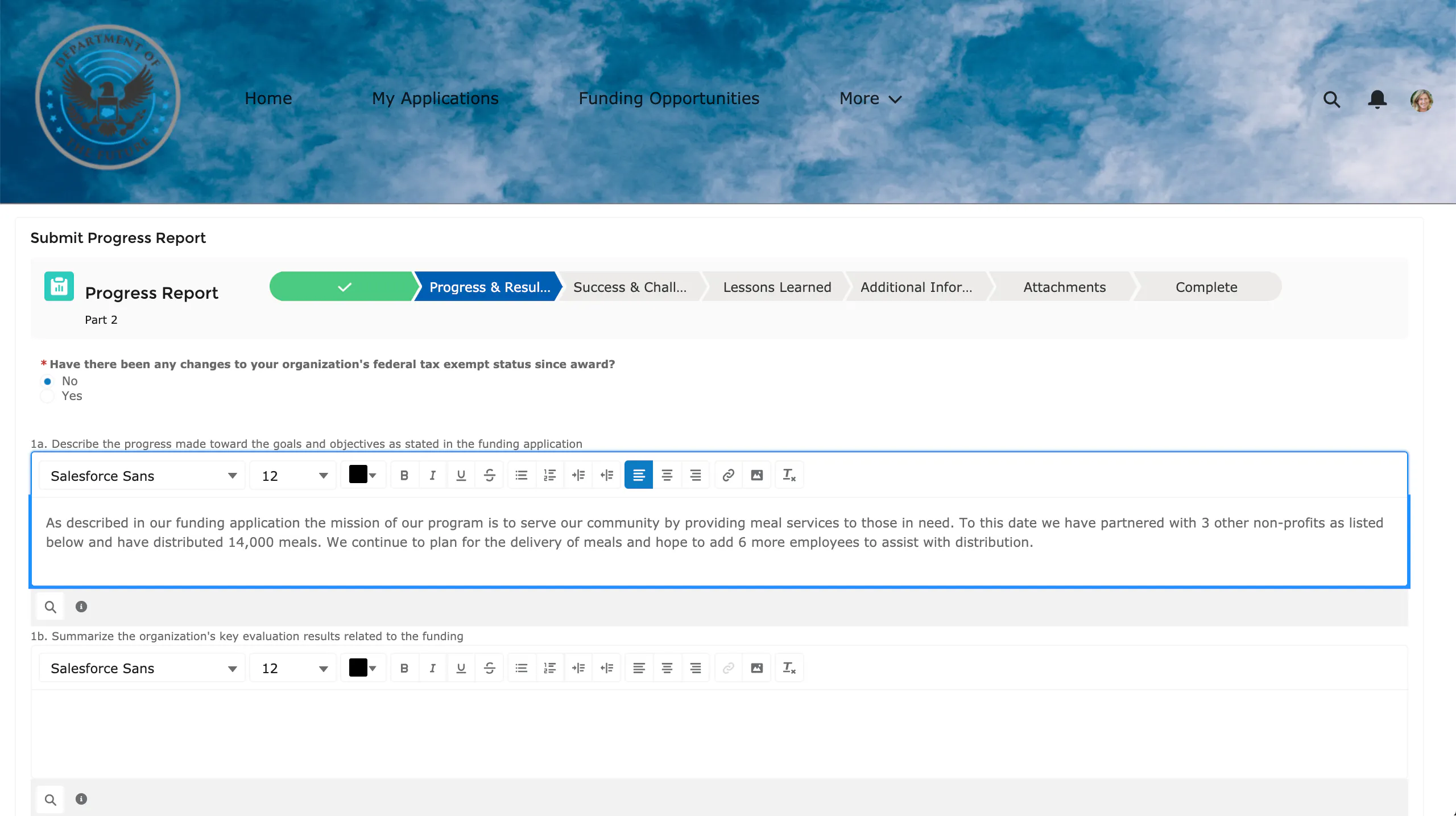Click Bold in the 1a editor toolbar
Image resolution: width=1456 pixels, height=816 pixels.
tap(404, 475)
